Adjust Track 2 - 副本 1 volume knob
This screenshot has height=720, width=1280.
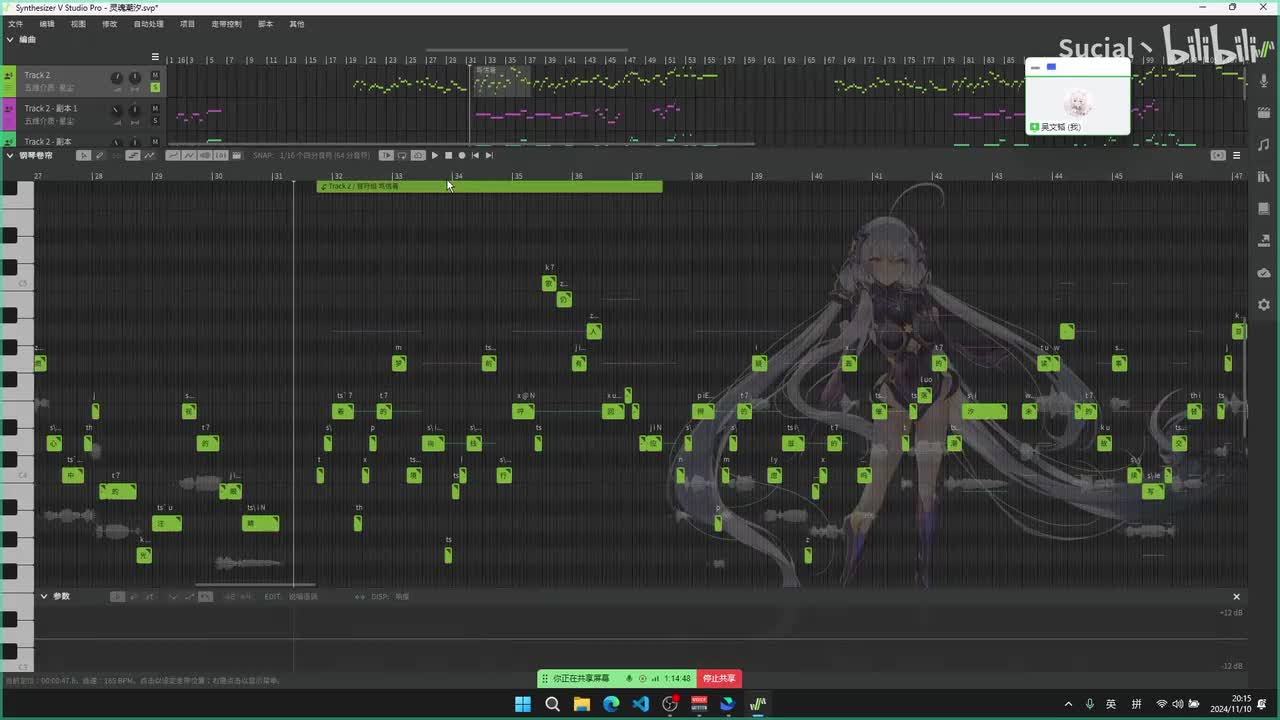(x=116, y=110)
